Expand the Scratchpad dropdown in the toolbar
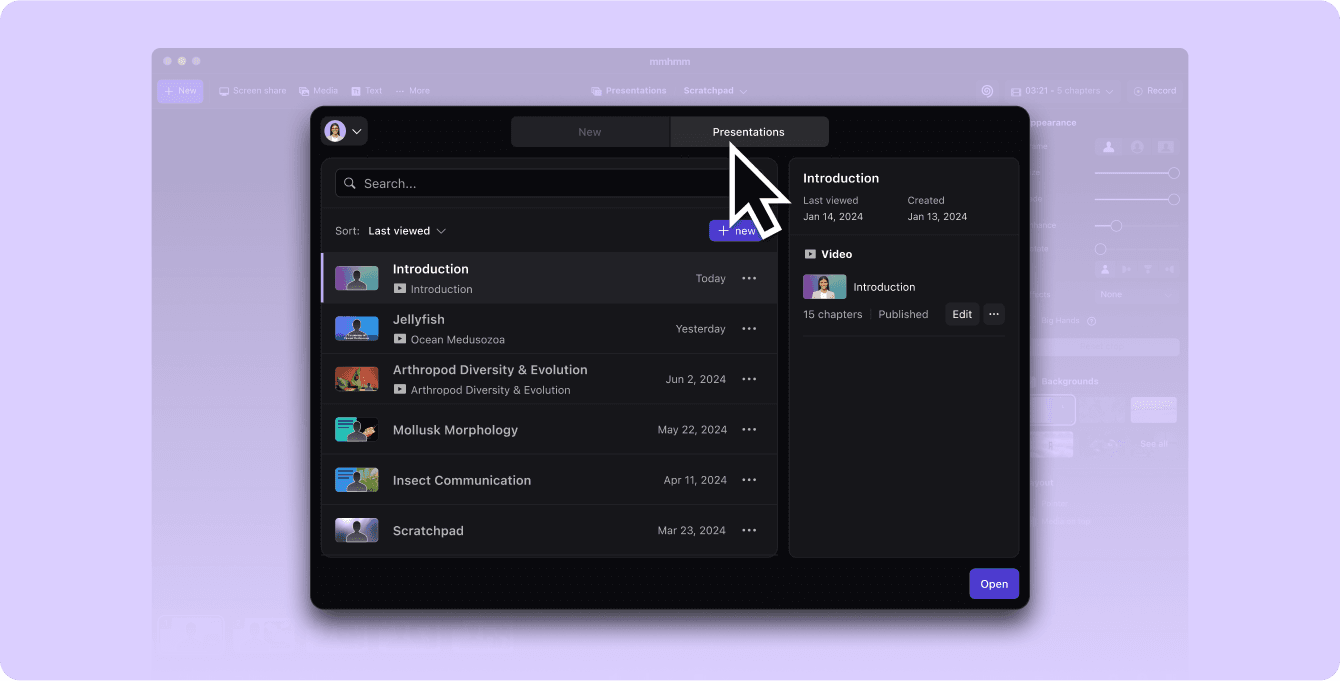The image size is (1340, 681). coord(714,91)
